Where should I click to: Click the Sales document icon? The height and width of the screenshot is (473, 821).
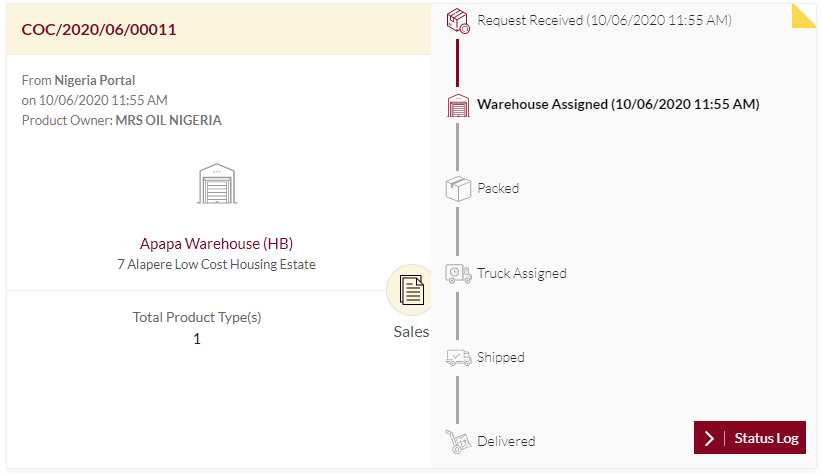click(412, 290)
